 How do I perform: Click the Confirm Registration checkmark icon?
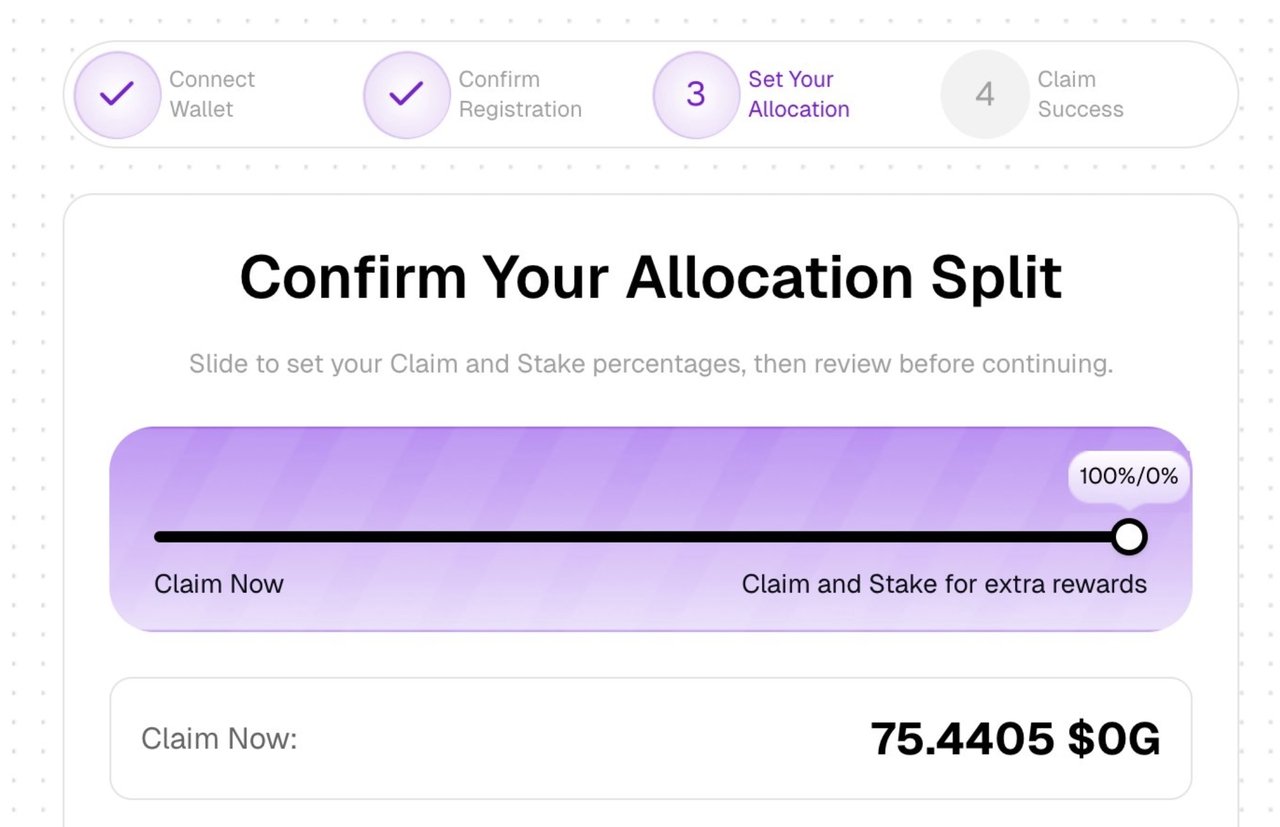(x=406, y=95)
